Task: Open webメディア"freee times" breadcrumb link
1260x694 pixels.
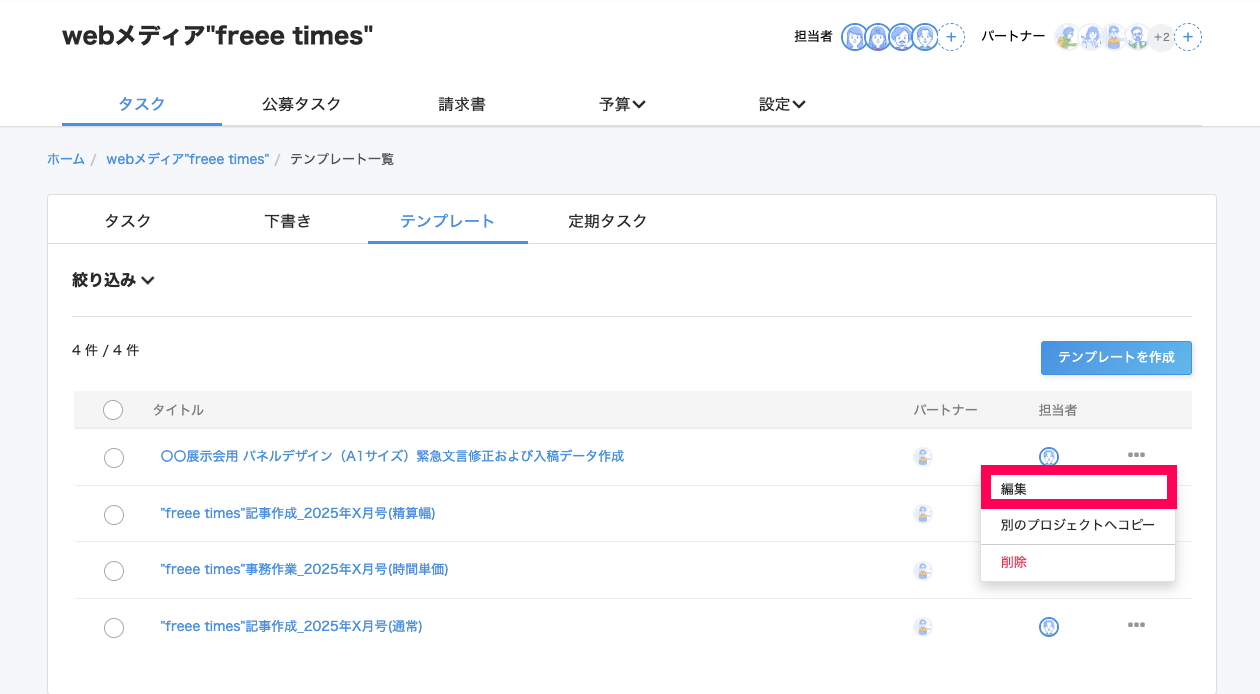Action: click(188, 159)
